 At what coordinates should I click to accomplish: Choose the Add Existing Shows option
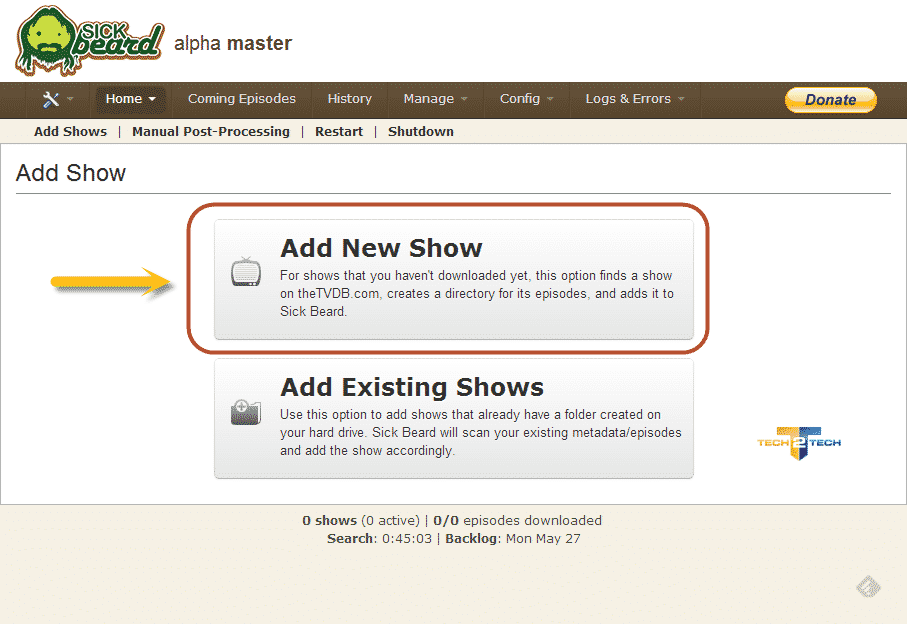[x=454, y=418]
